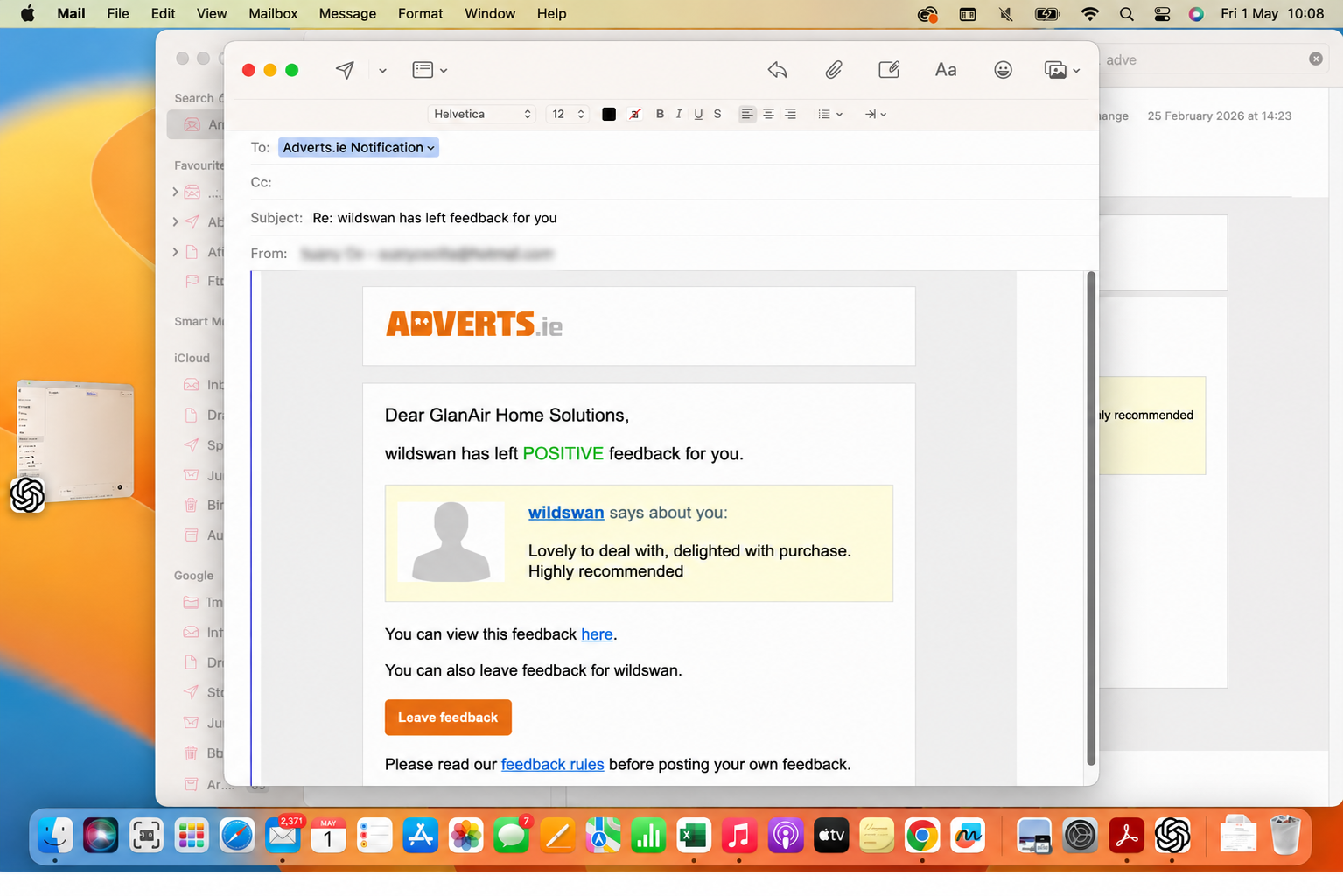Viewport: 1343px width, 896px height.
Task: Open the list style dropdown
Action: pos(829,114)
